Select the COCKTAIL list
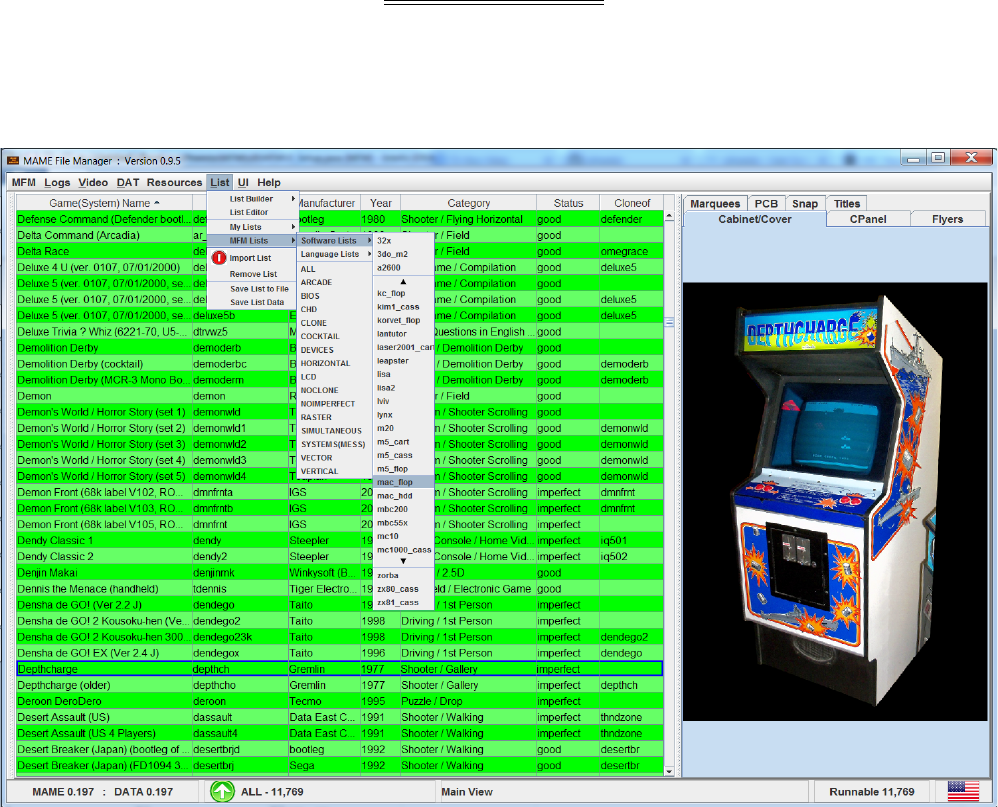Image resolution: width=998 pixels, height=807 pixels. pos(335,336)
